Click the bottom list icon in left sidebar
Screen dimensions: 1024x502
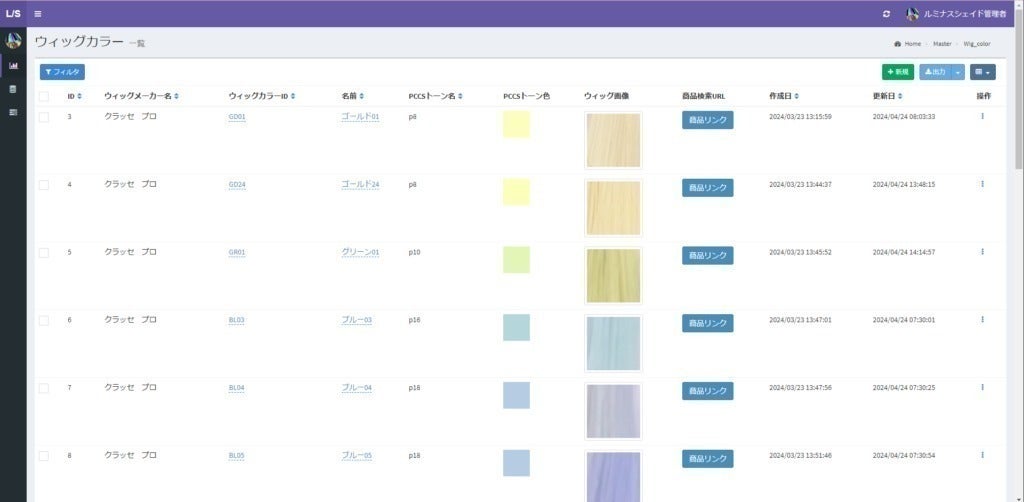pos(13,112)
